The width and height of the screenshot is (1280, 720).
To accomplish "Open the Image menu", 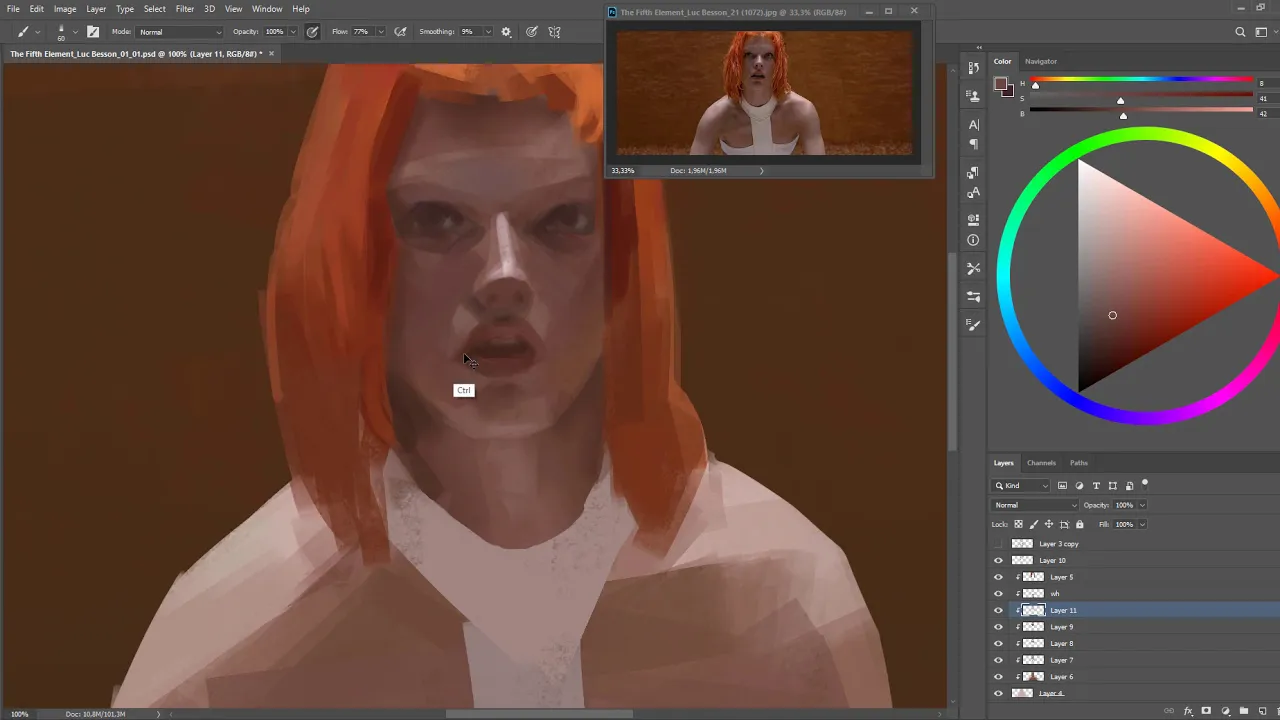I will coord(65,9).
